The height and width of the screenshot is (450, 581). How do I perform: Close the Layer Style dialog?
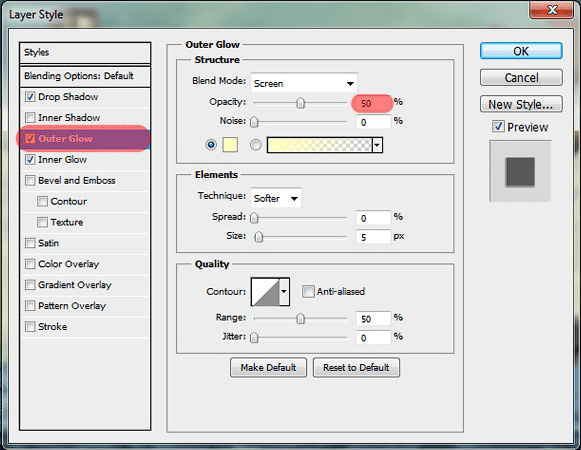point(552,9)
